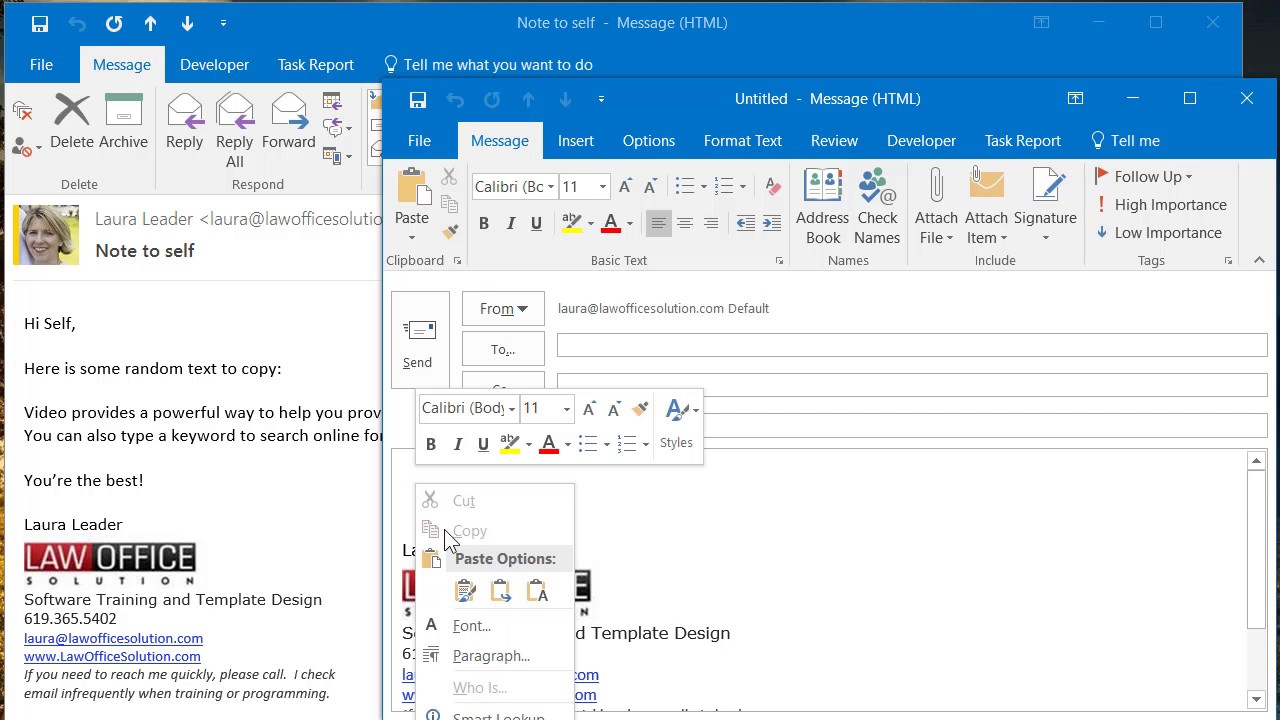This screenshot has height=720, width=1280.
Task: Open Customize Quick Access Toolbar in Untitled window
Action: point(601,99)
